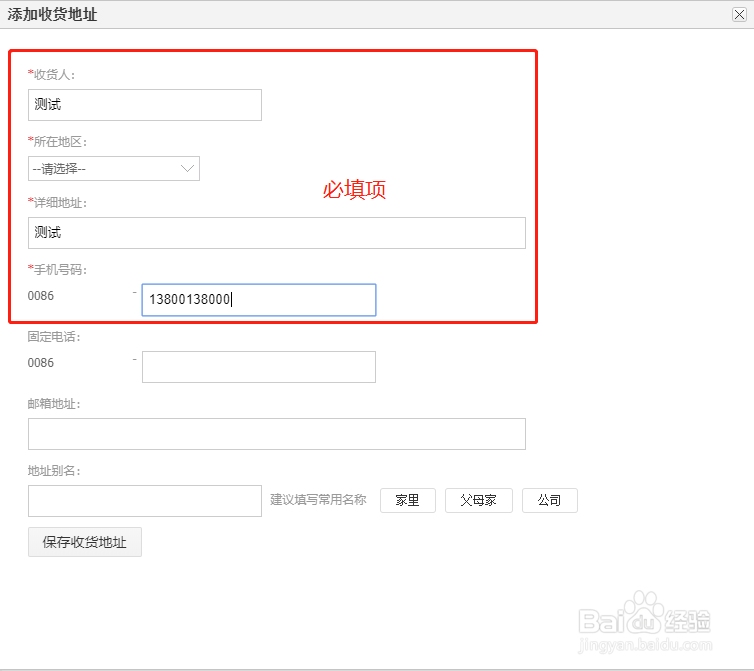
Task: Click the 建议填写常用名称 hint text
Action: tap(318, 500)
